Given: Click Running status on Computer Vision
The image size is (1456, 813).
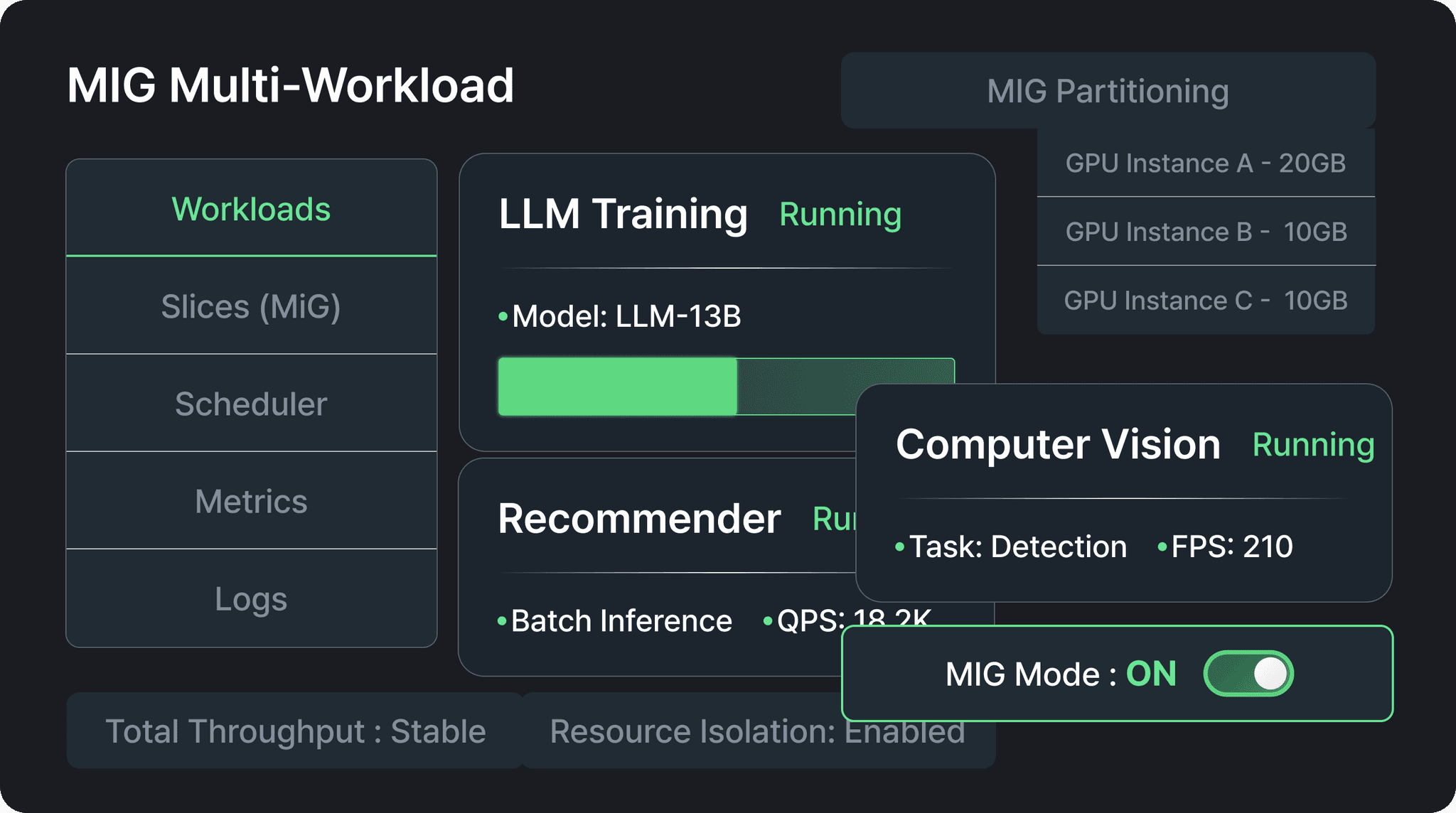Looking at the screenshot, I should 1312,445.
